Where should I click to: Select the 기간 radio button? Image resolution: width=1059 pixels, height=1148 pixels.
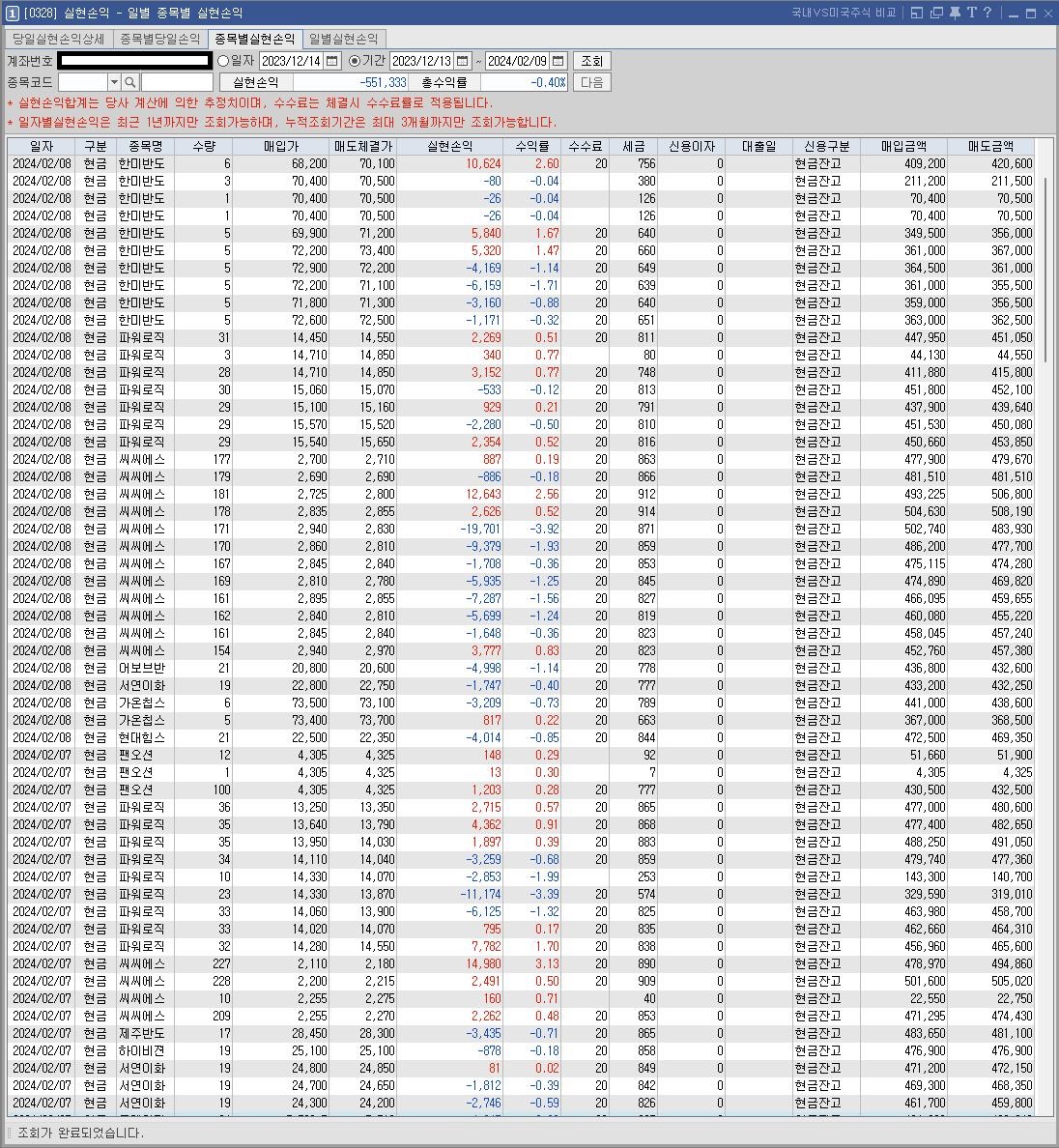355,62
